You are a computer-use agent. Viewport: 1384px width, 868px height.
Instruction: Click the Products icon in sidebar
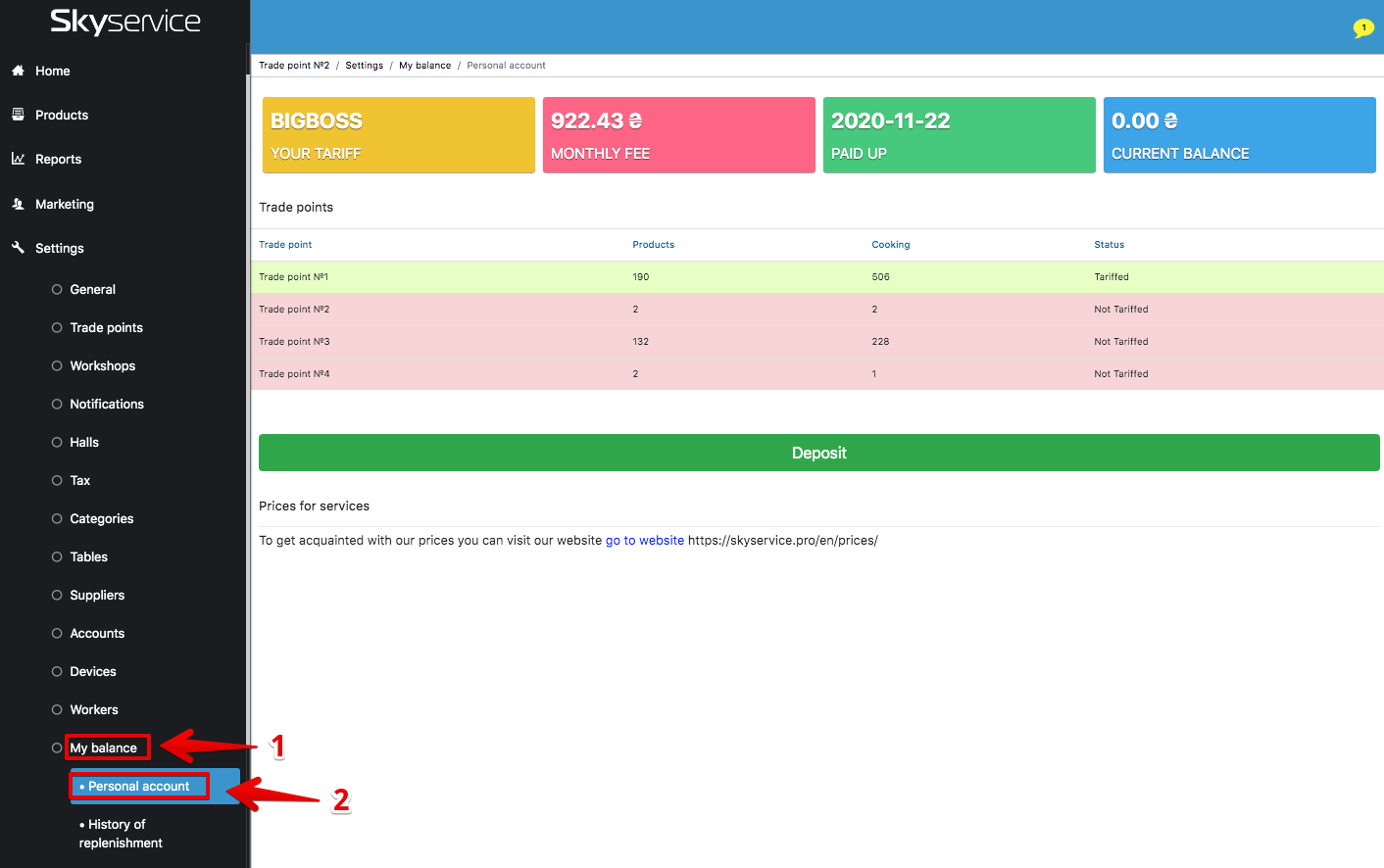18,115
